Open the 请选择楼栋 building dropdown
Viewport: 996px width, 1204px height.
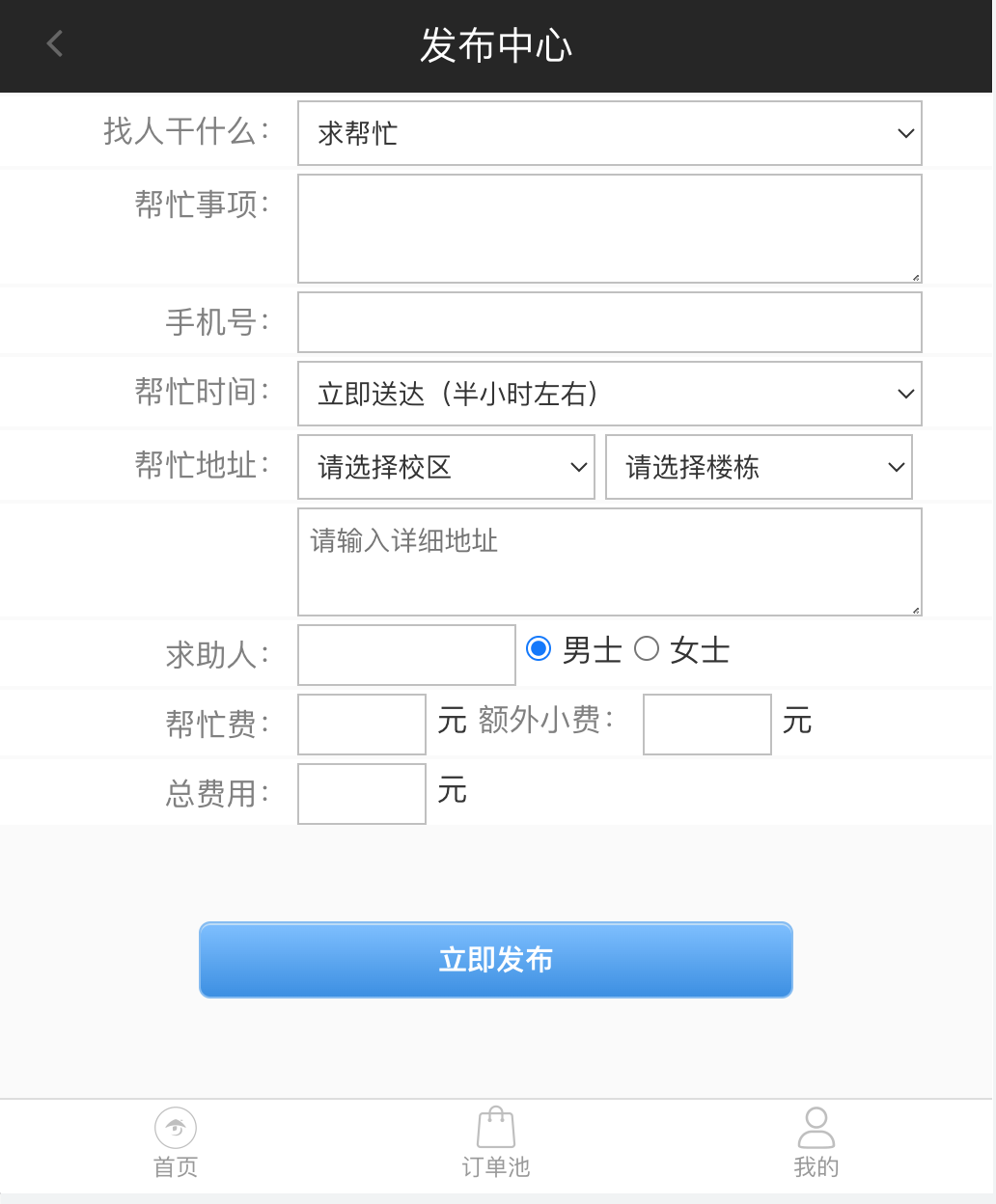[759, 467]
